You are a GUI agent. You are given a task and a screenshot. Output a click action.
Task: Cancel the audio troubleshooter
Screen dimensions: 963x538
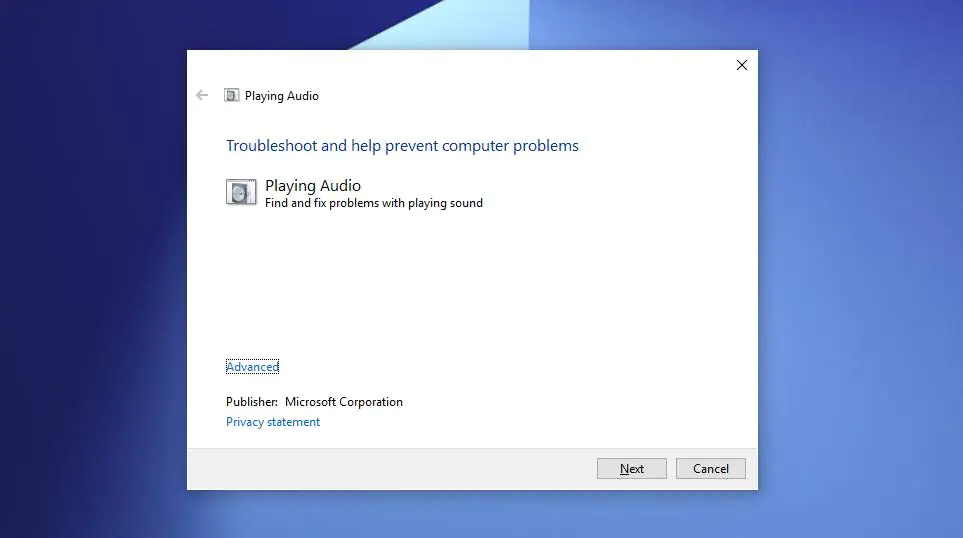(711, 469)
